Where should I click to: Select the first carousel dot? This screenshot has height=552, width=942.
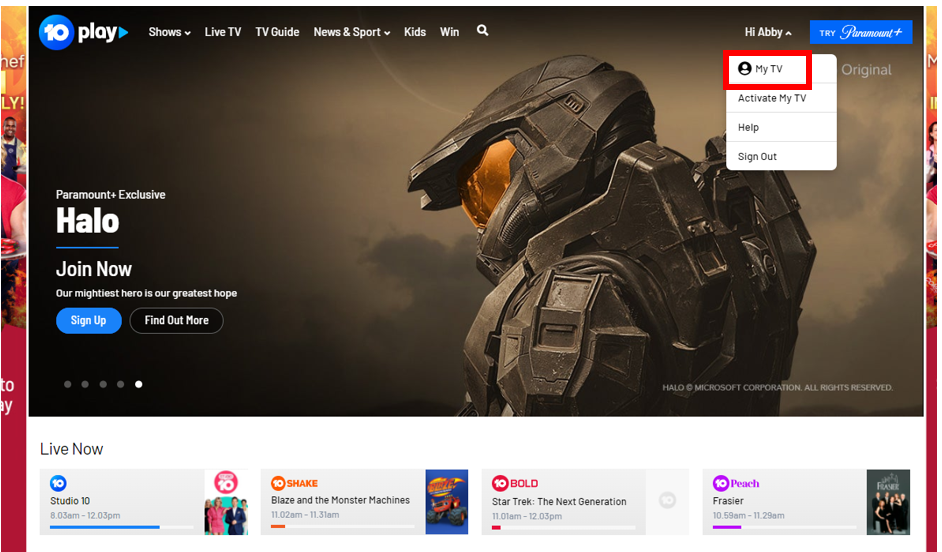68,384
